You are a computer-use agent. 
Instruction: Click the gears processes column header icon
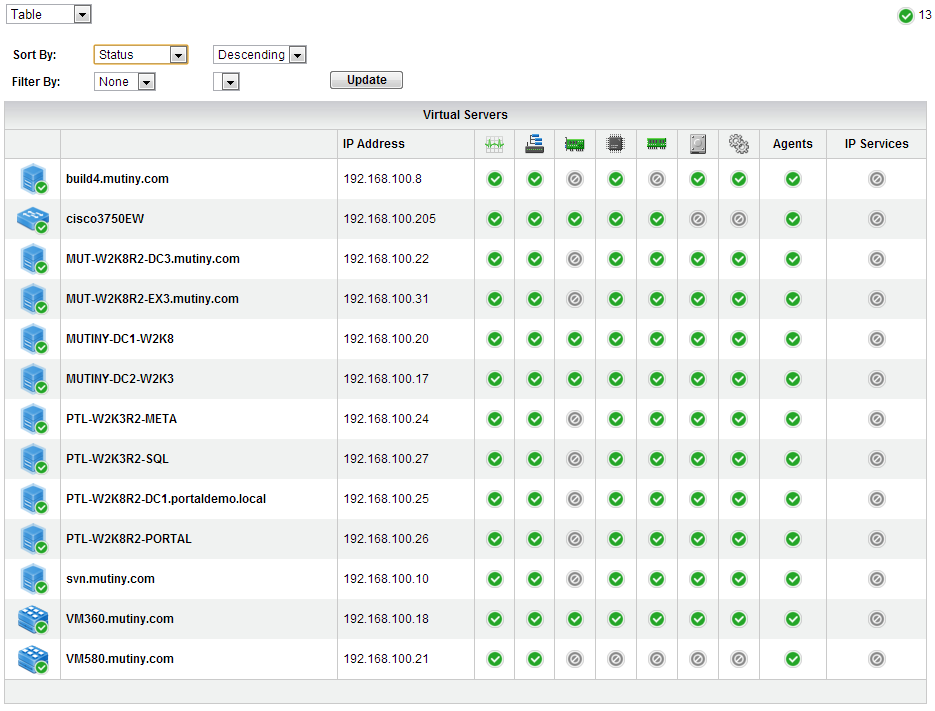click(738, 144)
